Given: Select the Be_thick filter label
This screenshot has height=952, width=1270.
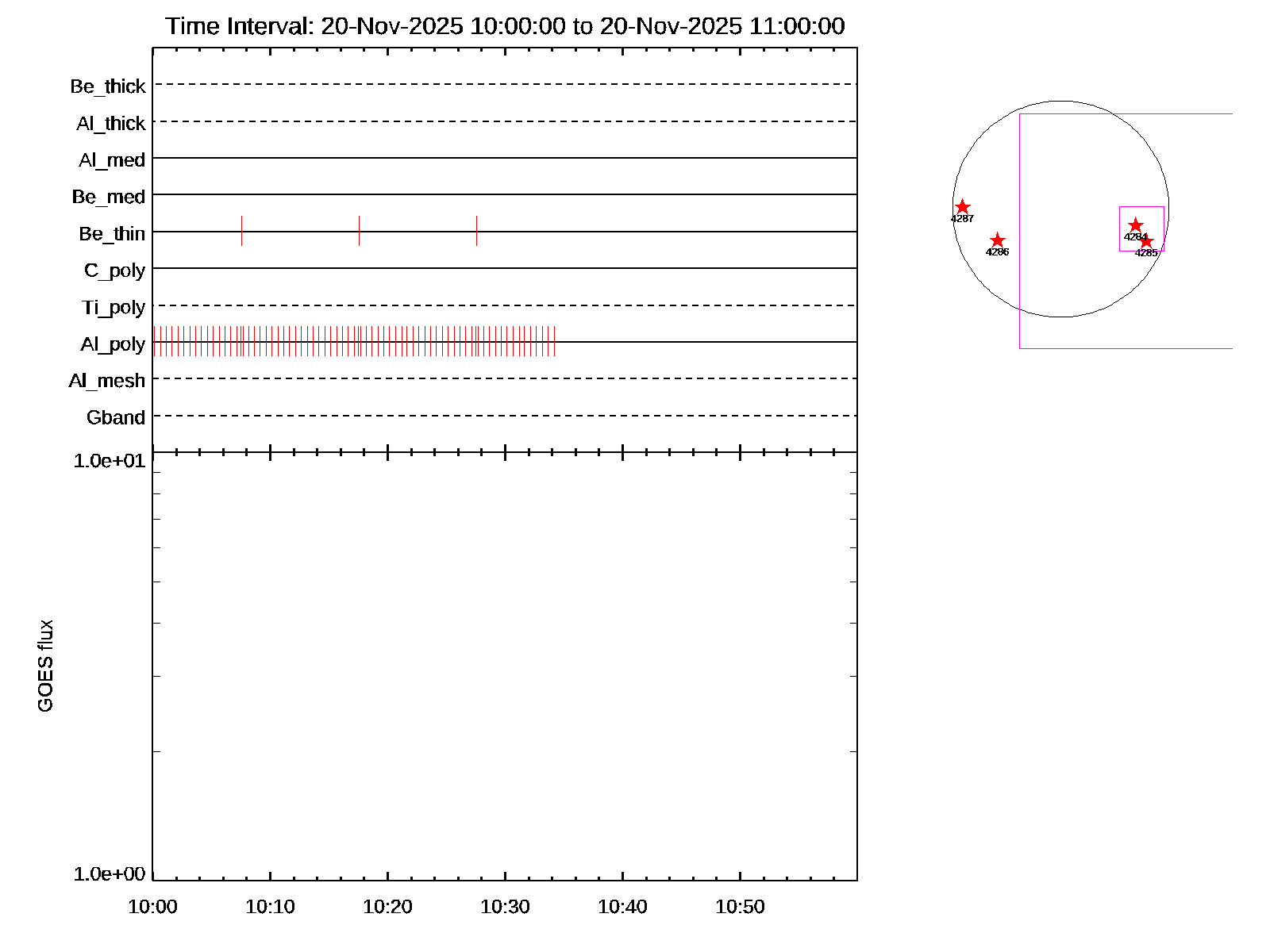Looking at the screenshot, I should (108, 86).
